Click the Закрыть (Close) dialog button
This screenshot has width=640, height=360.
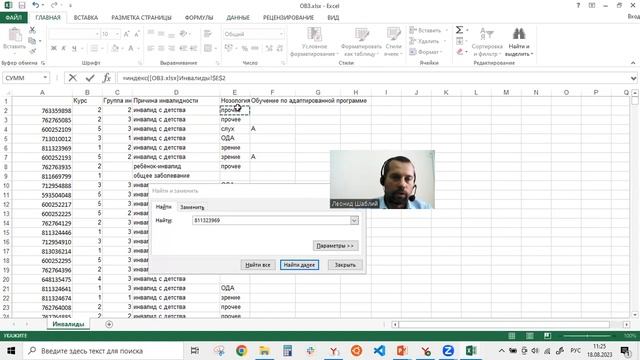(x=345, y=265)
